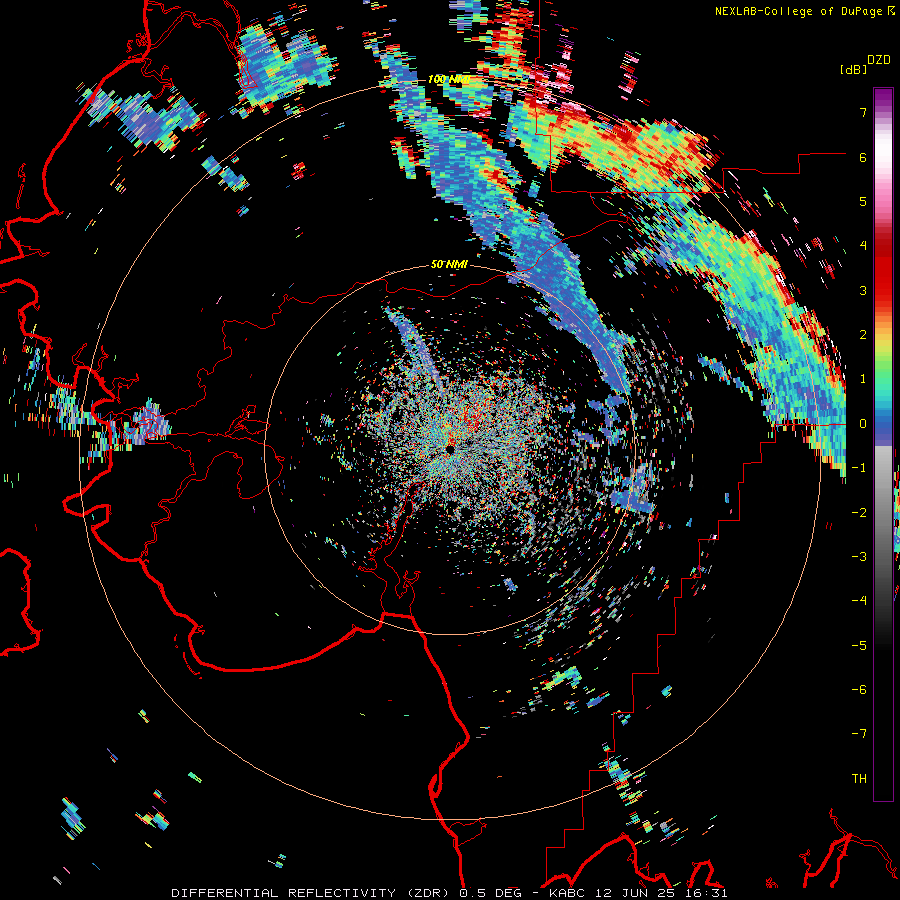
Task: Click the bottom caption 'DIFFERENTIAL REFLECTIVITY (ZDR) 0.5 DEG - KABC 12 JUN 25 16:31'
Action: tap(449, 893)
